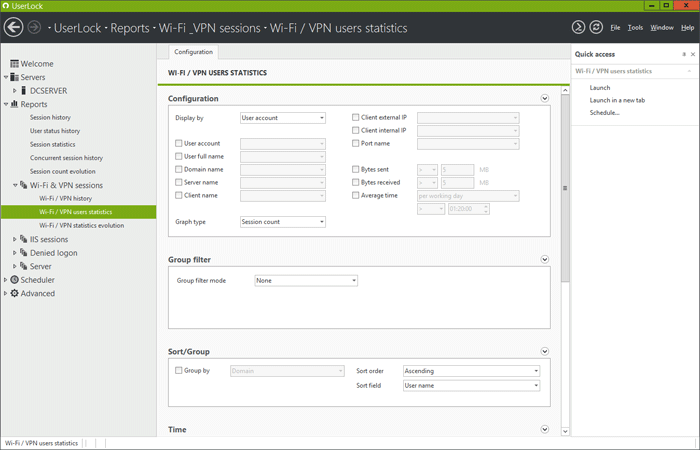The image size is (700, 450).
Task: Click the forward navigation arrow
Action: tap(34, 27)
